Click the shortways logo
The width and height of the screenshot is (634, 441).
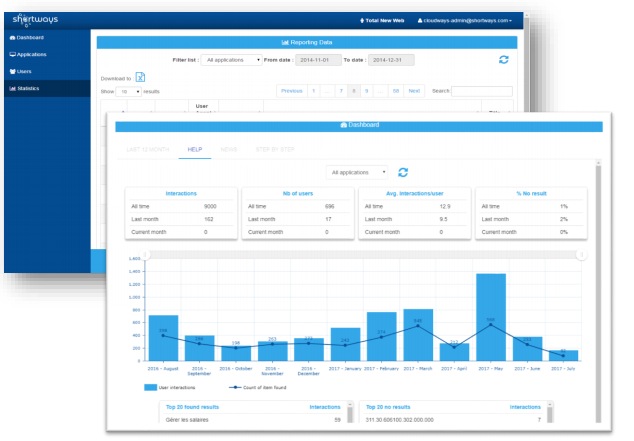[x=35, y=20]
